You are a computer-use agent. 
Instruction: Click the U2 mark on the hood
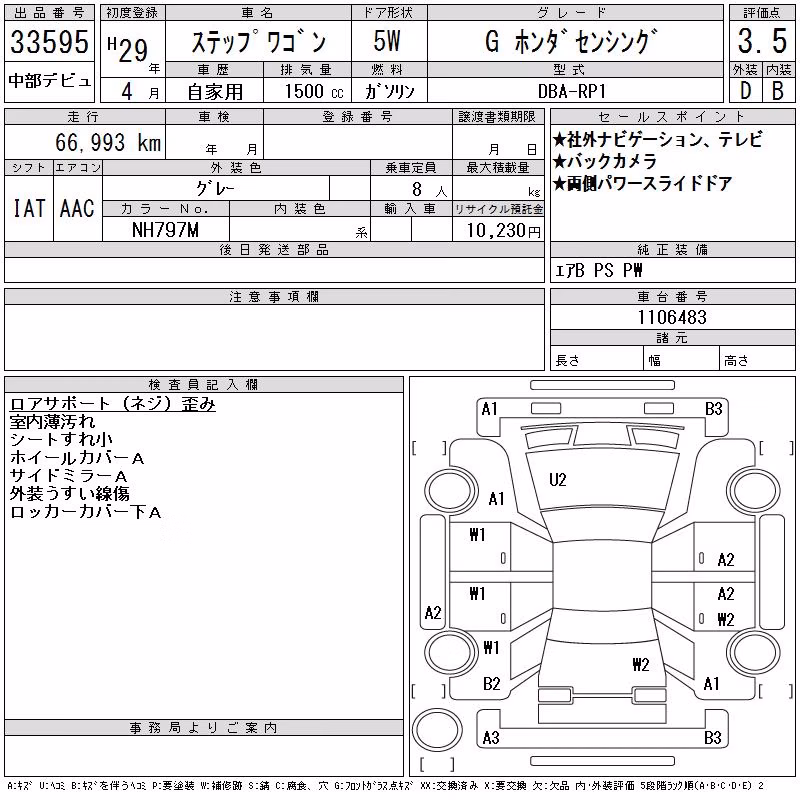(x=558, y=480)
